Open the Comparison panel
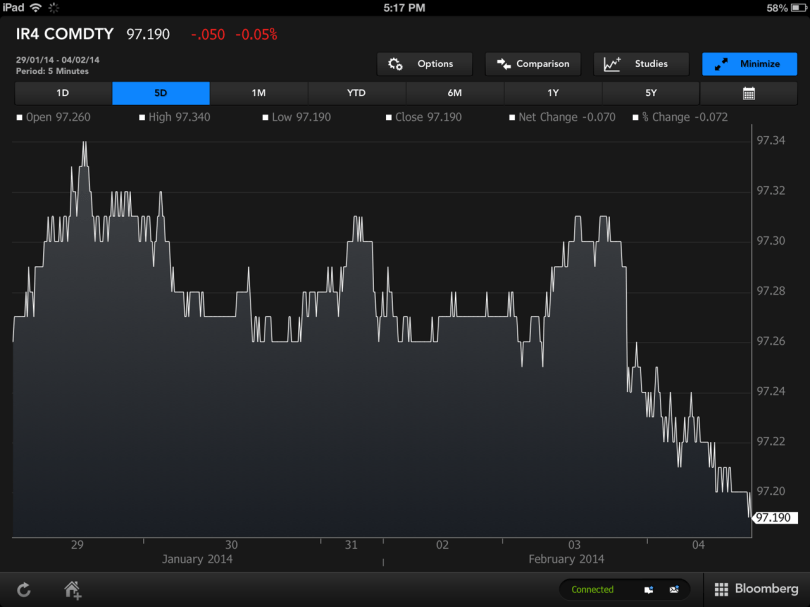This screenshot has height=607, width=810. 532,64
